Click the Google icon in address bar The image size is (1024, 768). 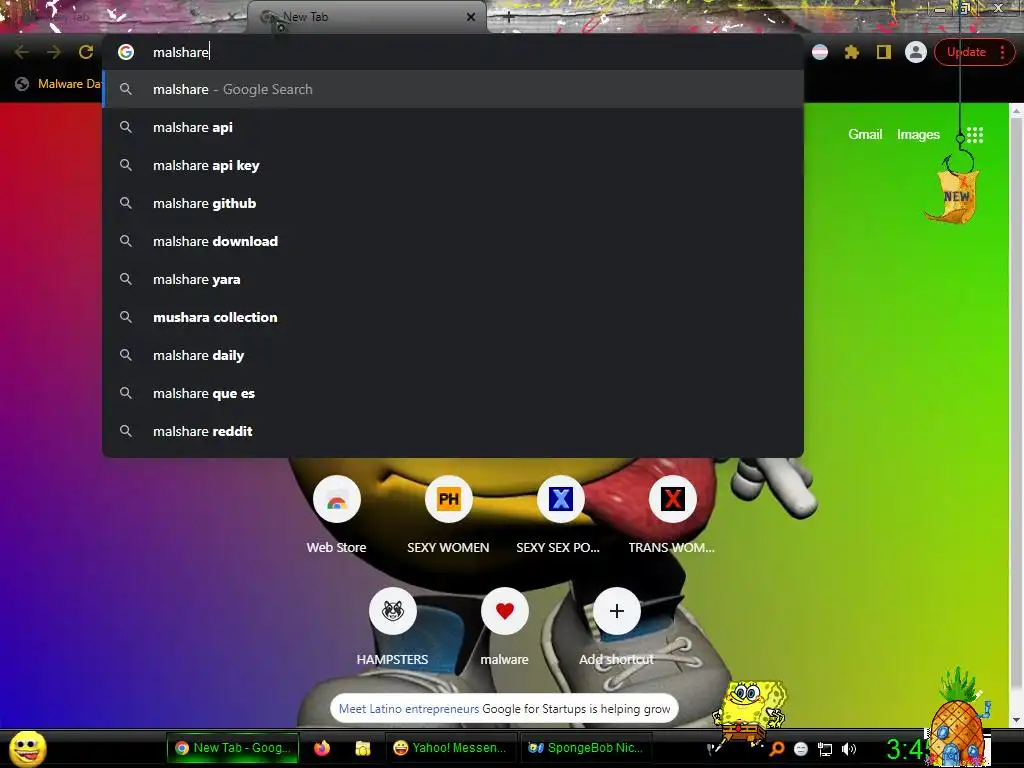126,52
